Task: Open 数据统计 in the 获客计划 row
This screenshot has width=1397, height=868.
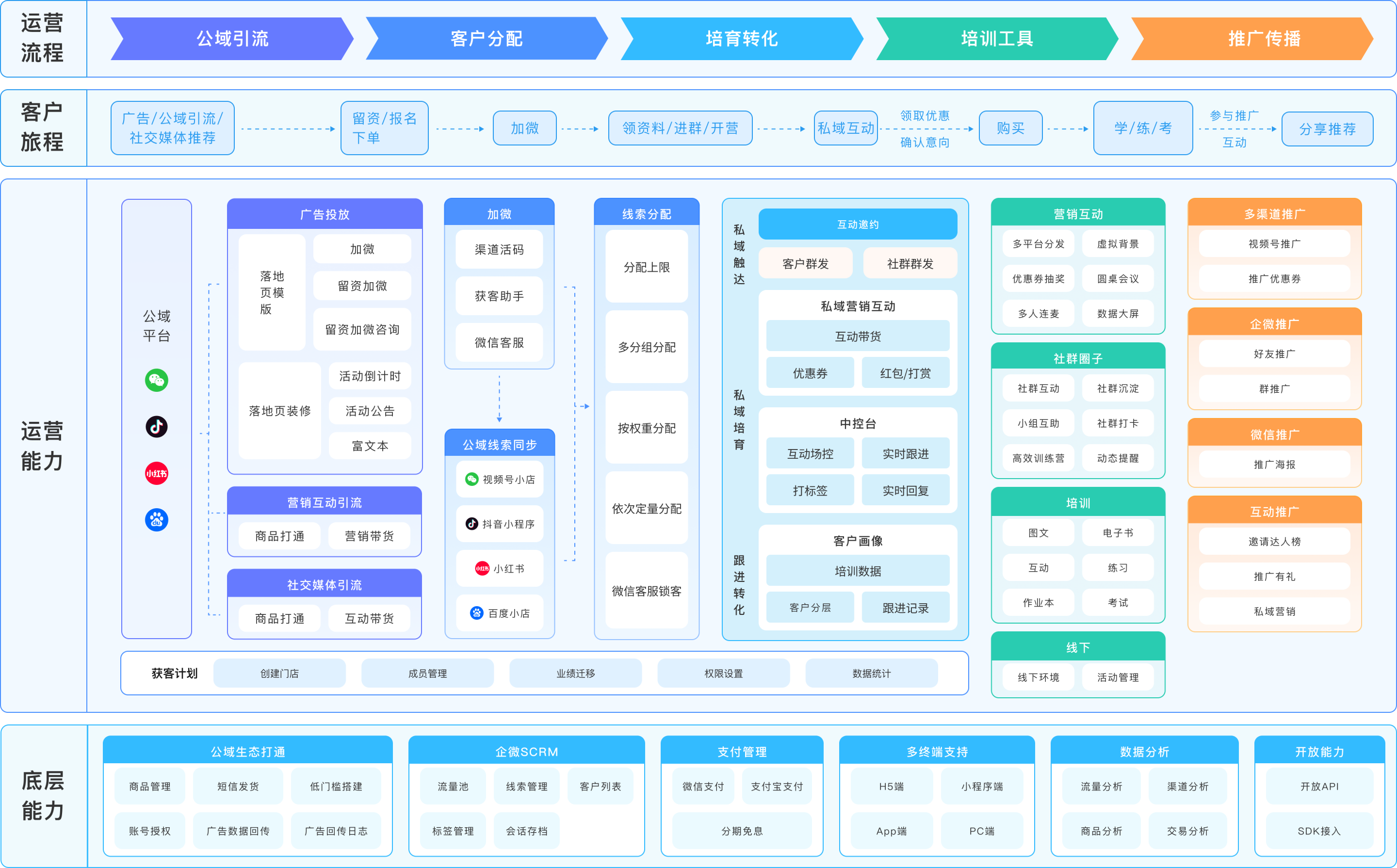Action: click(x=872, y=673)
